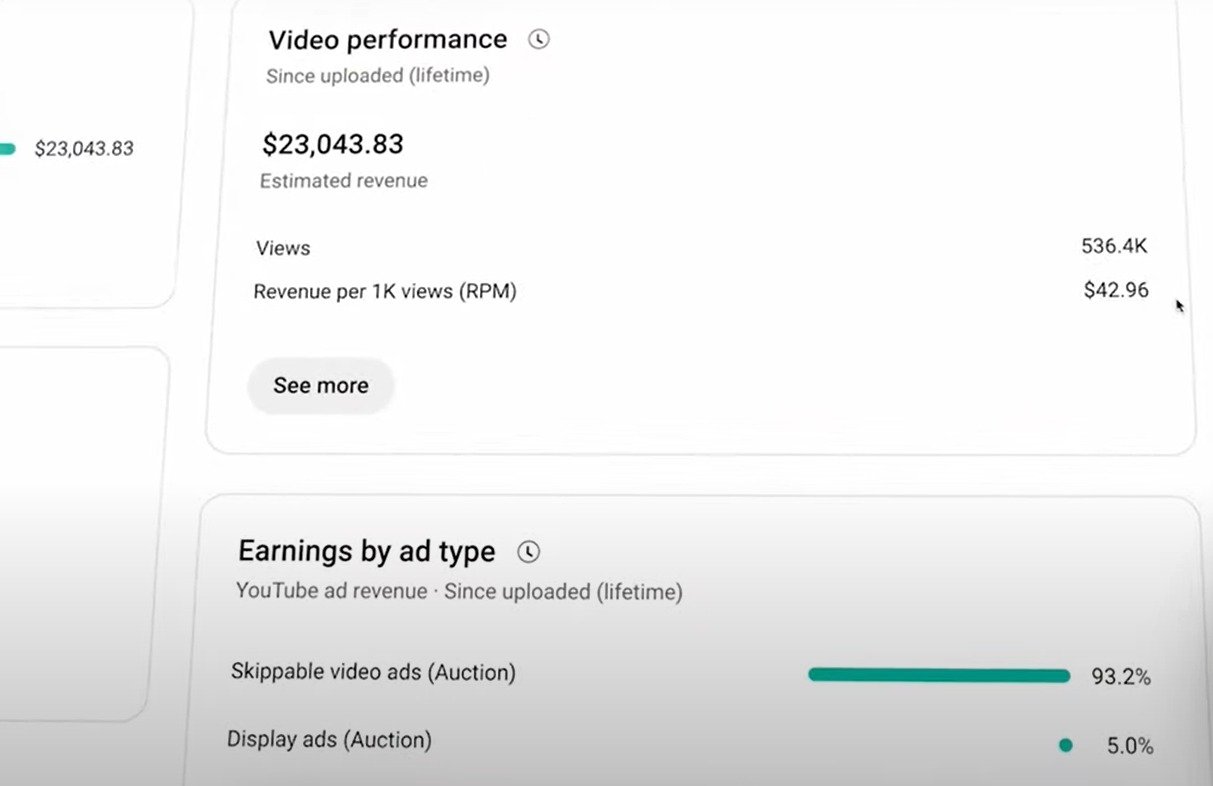The height and width of the screenshot is (786, 1213).
Task: Select the Revenue per 1K views (RPM) label
Action: [385, 292]
